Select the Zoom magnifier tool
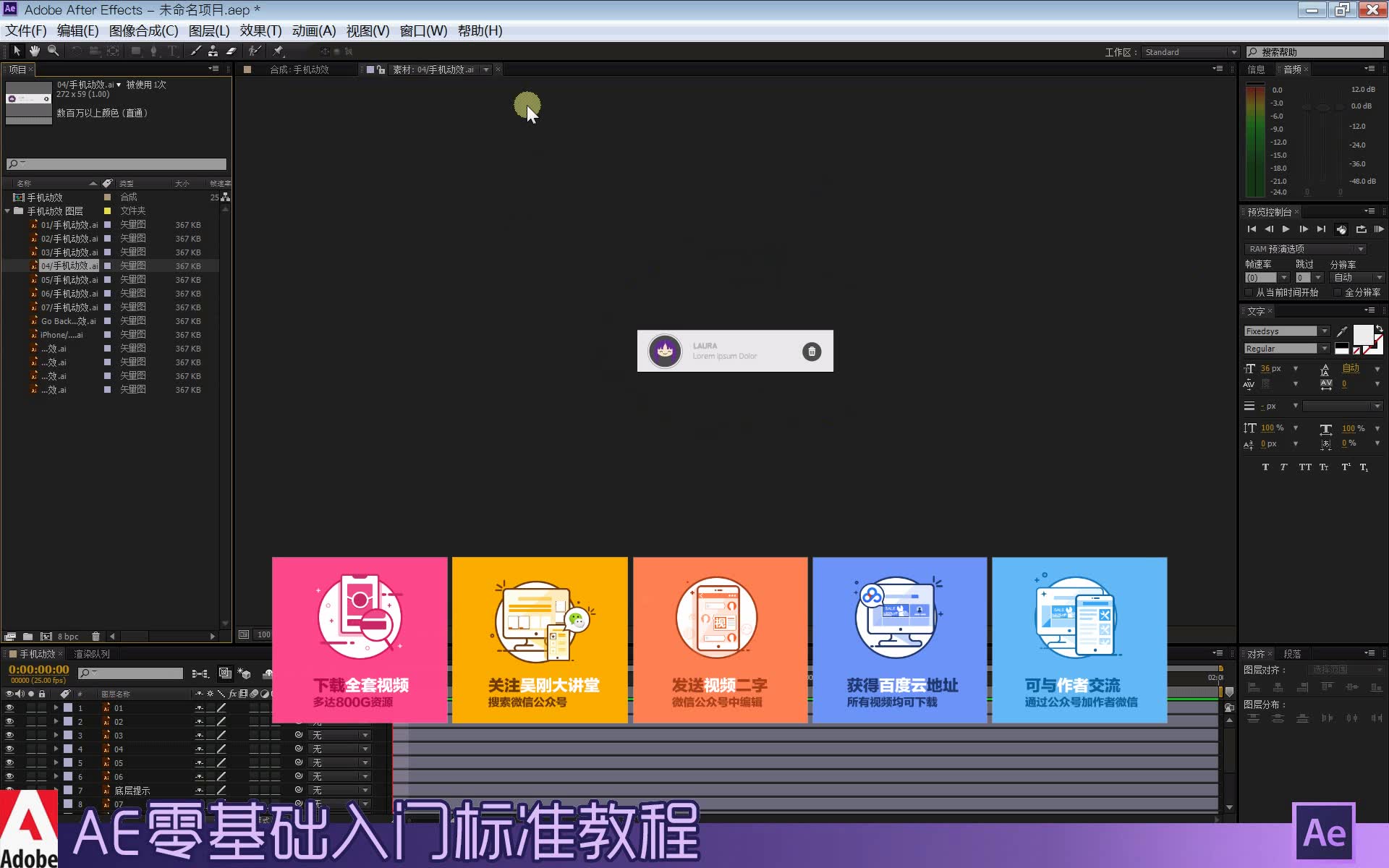This screenshot has width=1389, height=868. pos(53,51)
